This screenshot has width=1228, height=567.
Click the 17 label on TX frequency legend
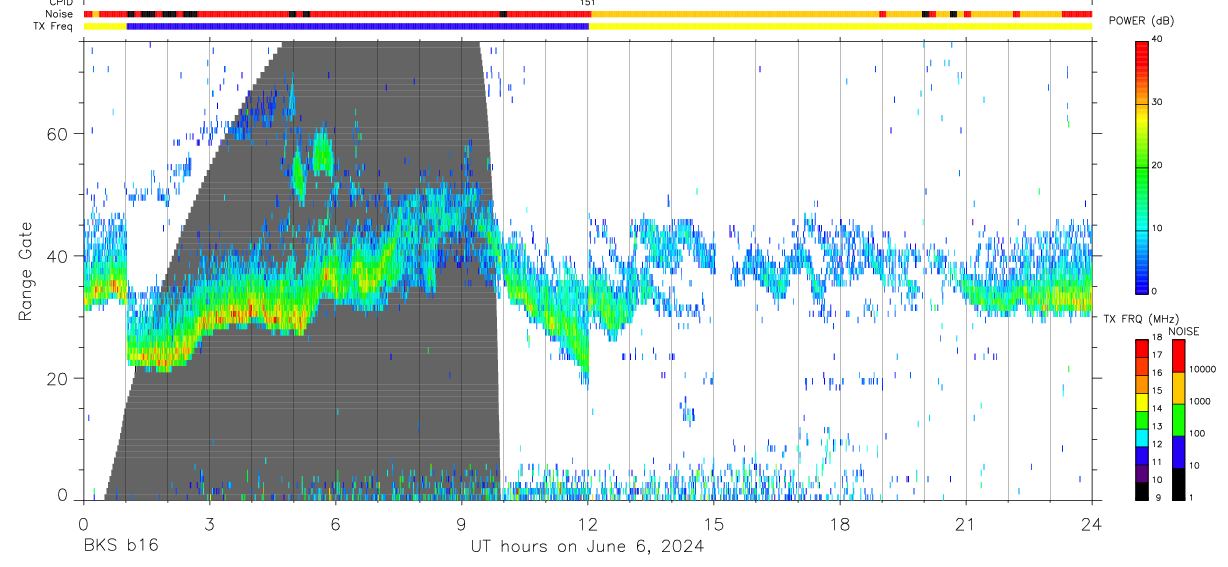[x=1156, y=355]
